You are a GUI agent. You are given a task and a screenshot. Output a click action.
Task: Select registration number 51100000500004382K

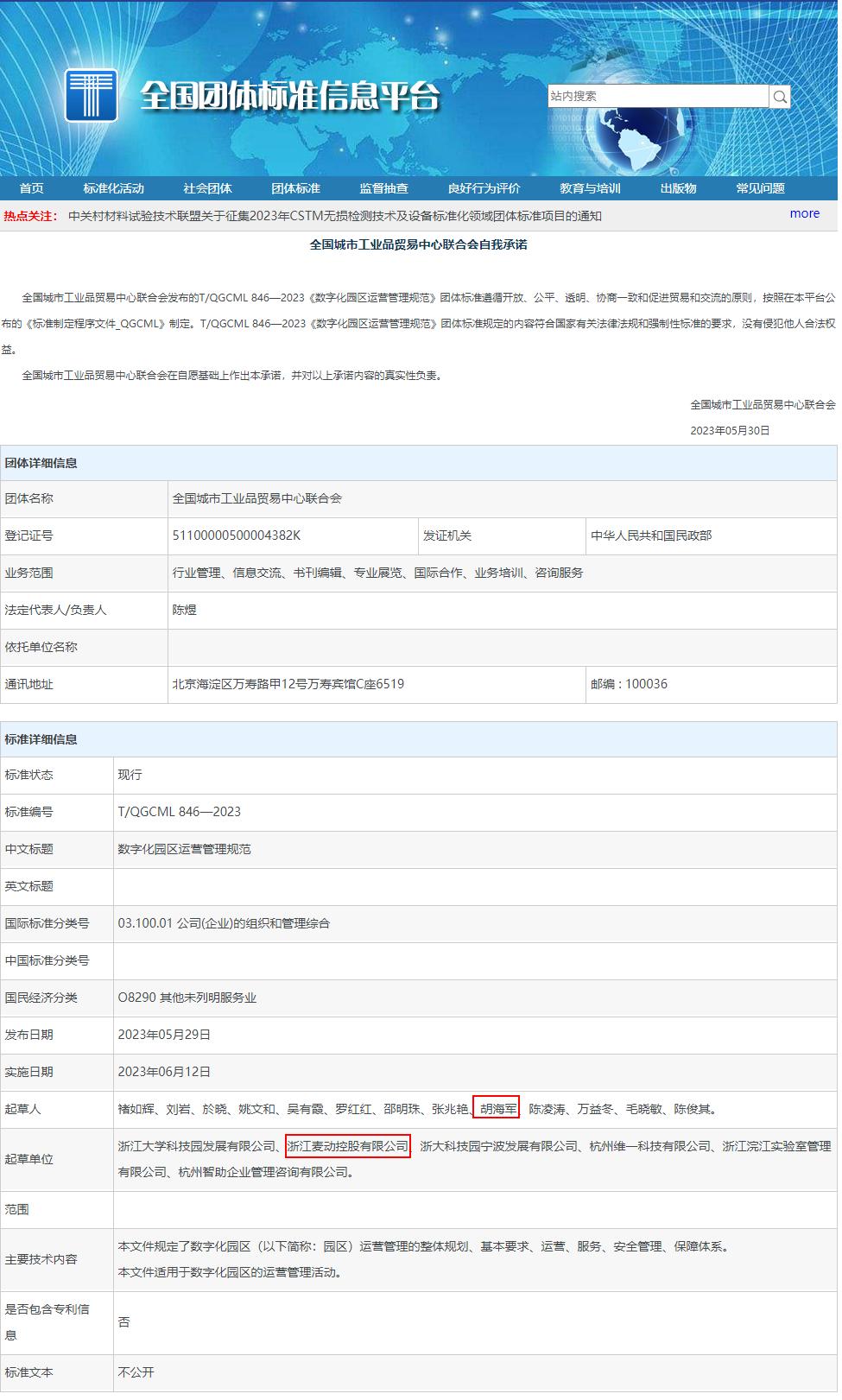[237, 535]
